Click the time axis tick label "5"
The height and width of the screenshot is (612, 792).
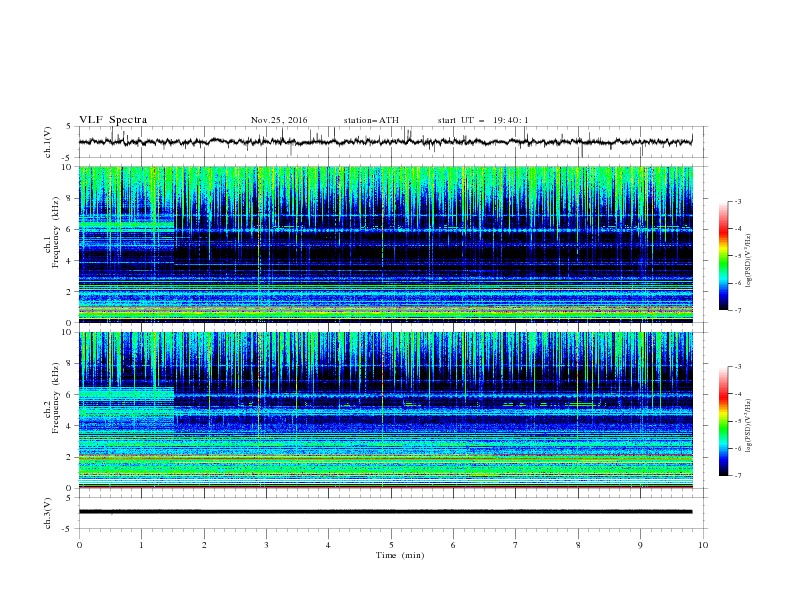tap(391, 545)
